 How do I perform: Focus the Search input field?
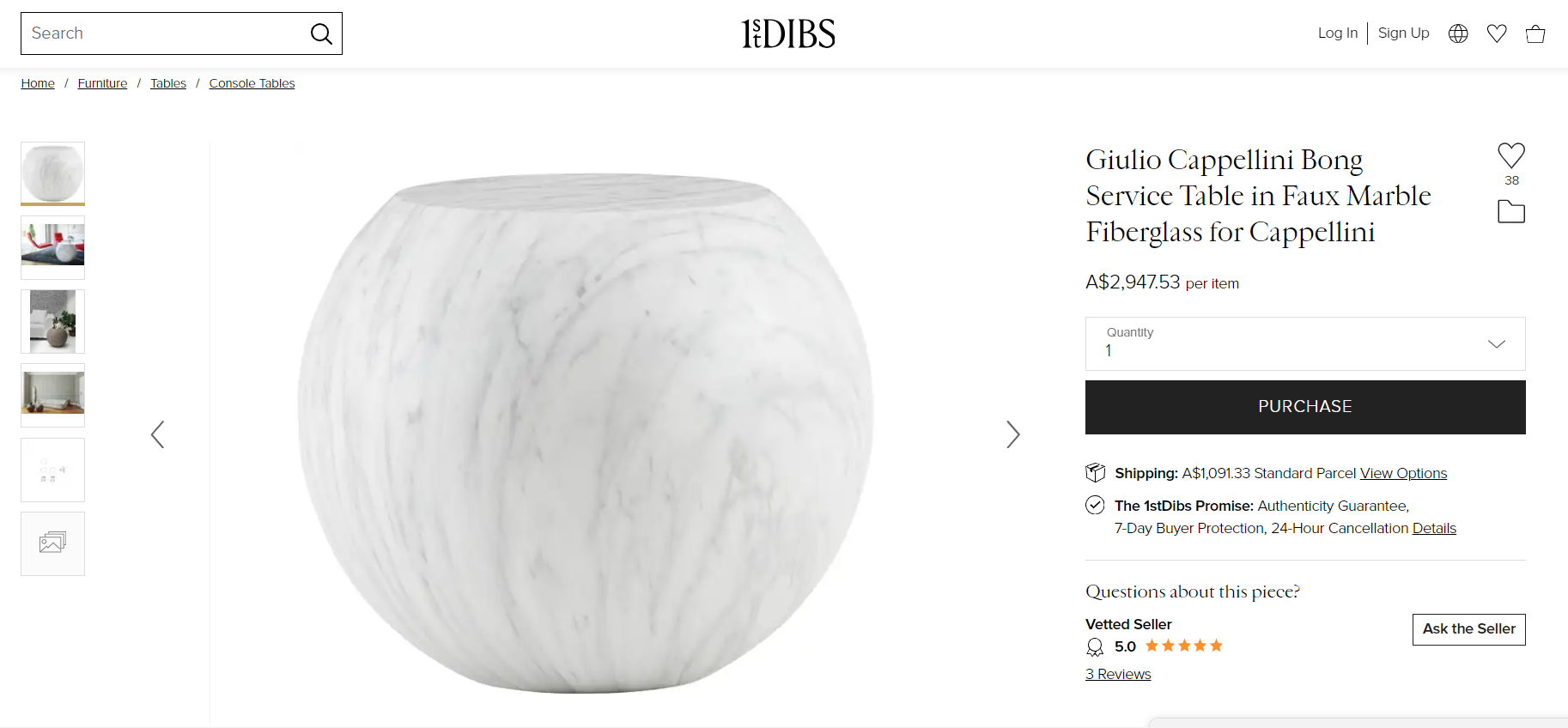163,33
